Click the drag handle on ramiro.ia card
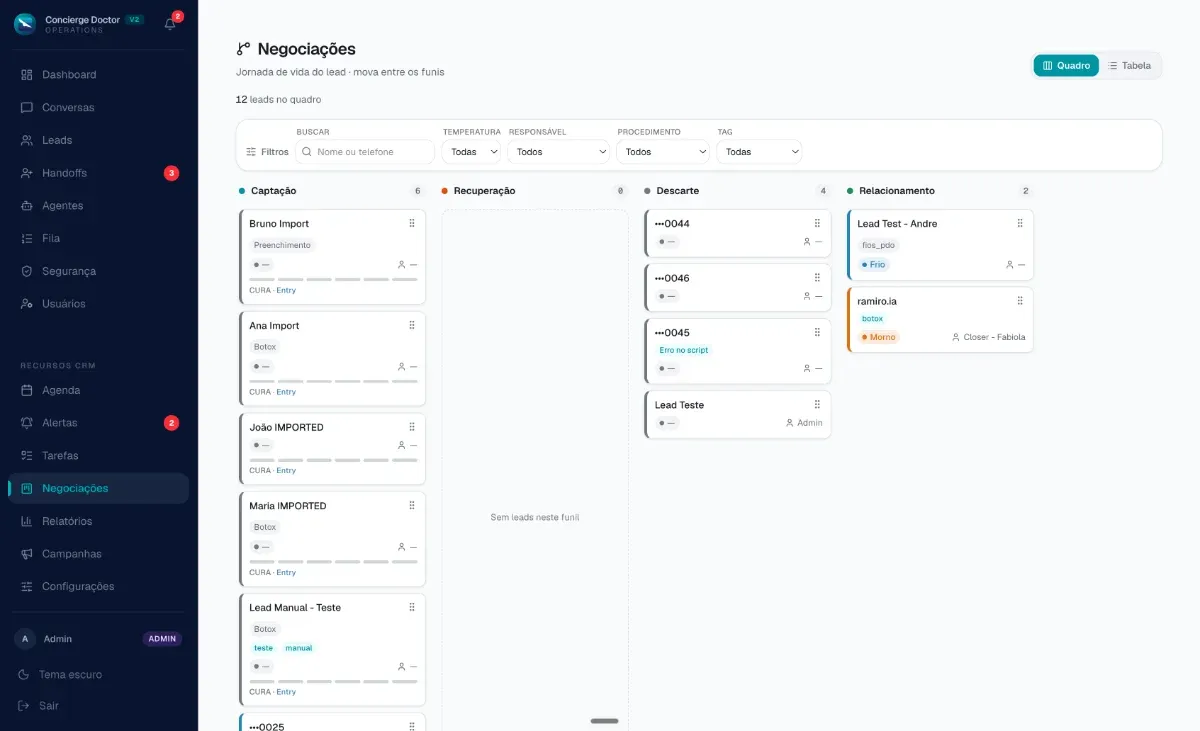 pos(1020,300)
